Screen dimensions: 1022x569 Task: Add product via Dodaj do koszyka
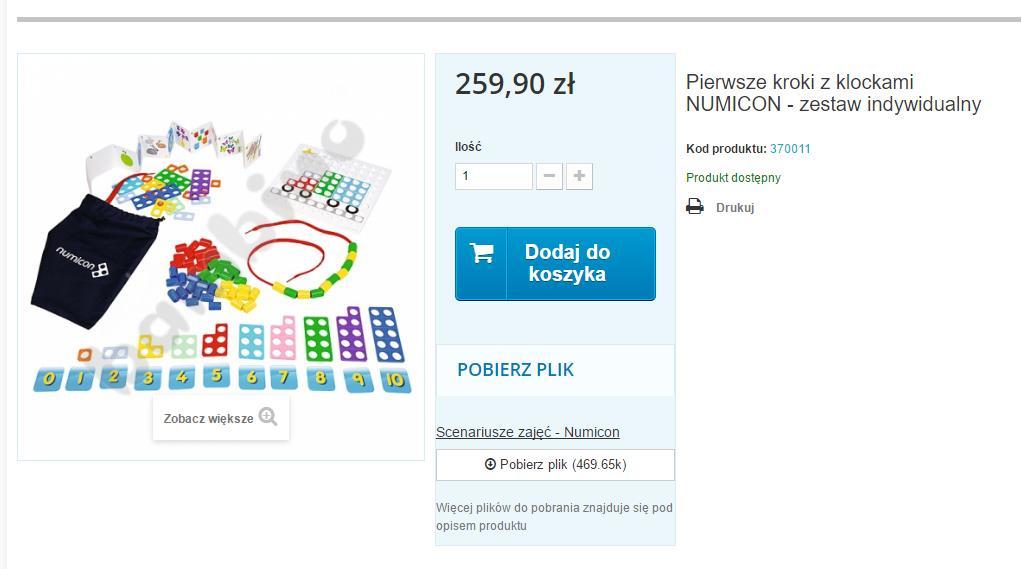[555, 263]
